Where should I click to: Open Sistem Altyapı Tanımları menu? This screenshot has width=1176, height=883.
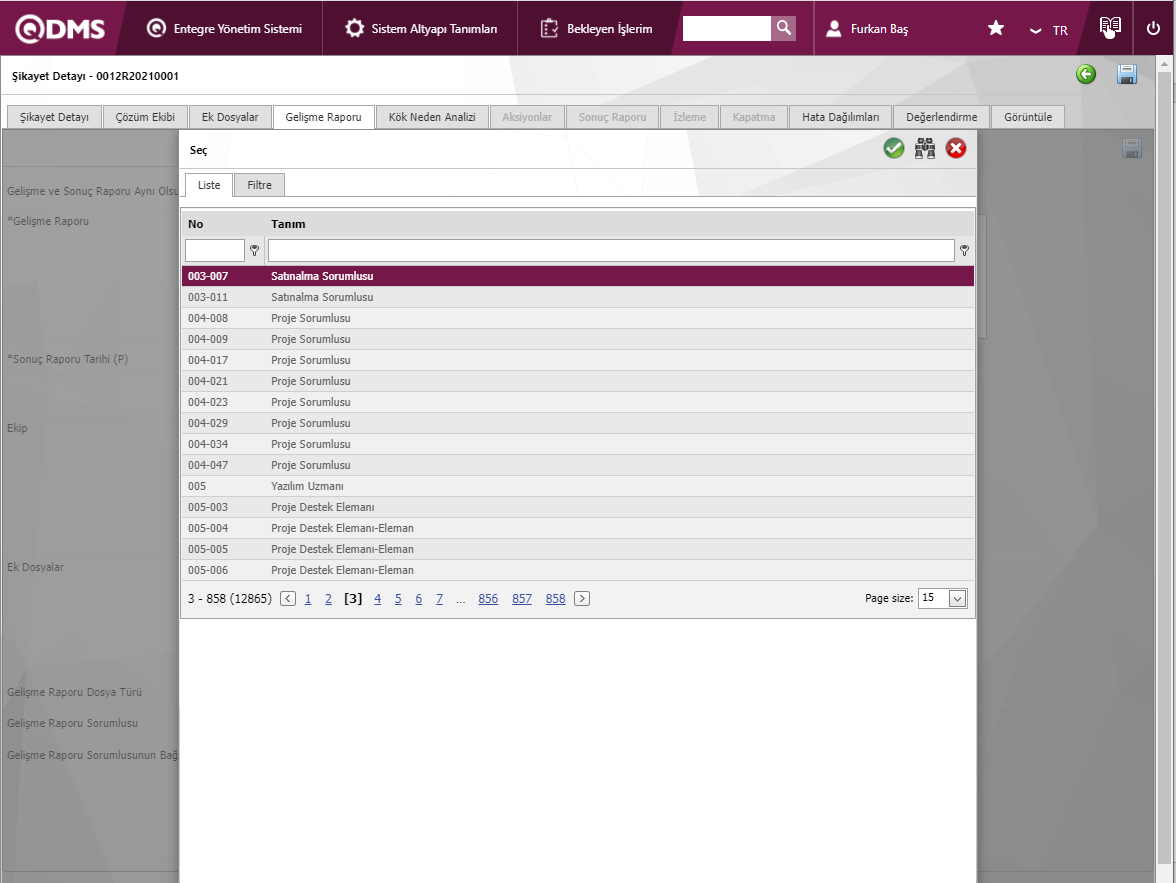[x=421, y=29]
